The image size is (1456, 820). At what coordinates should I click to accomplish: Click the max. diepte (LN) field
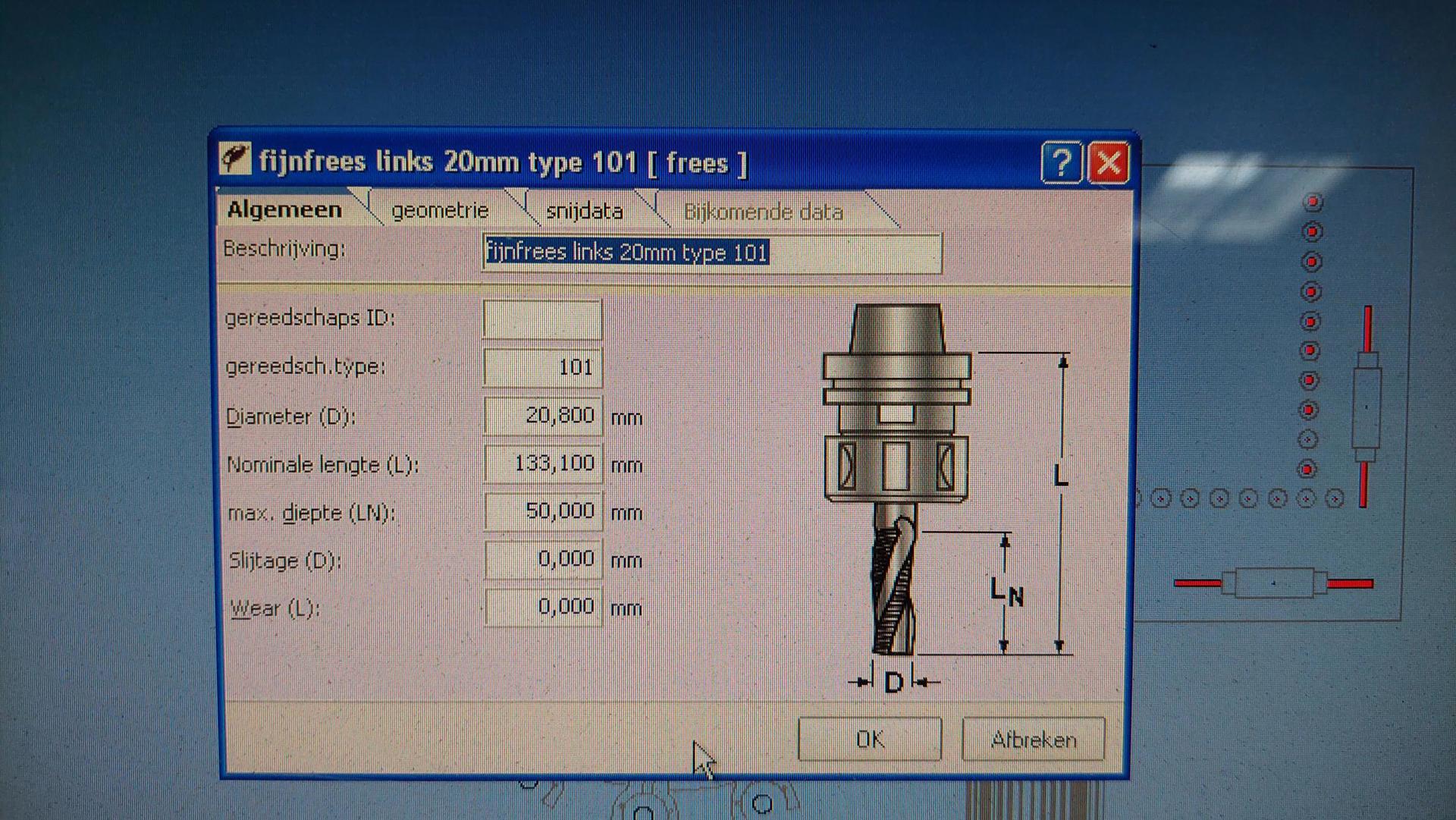(x=542, y=511)
